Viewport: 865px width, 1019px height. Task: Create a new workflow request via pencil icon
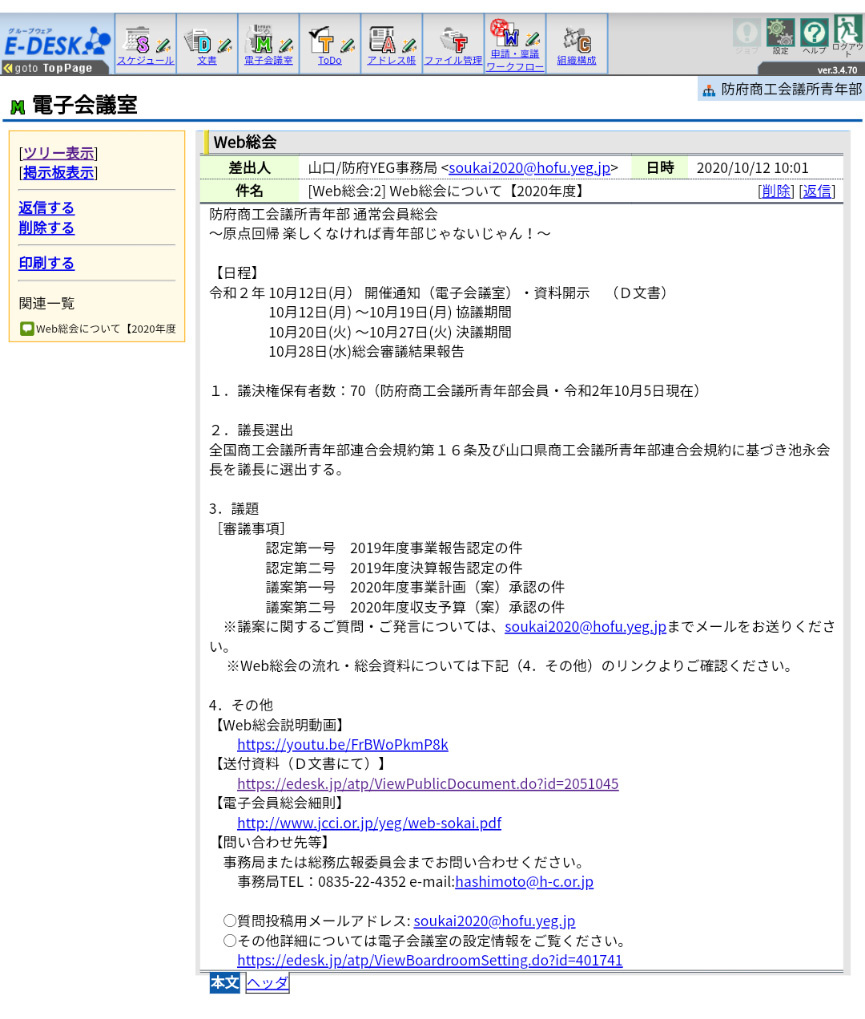[x=533, y=38]
